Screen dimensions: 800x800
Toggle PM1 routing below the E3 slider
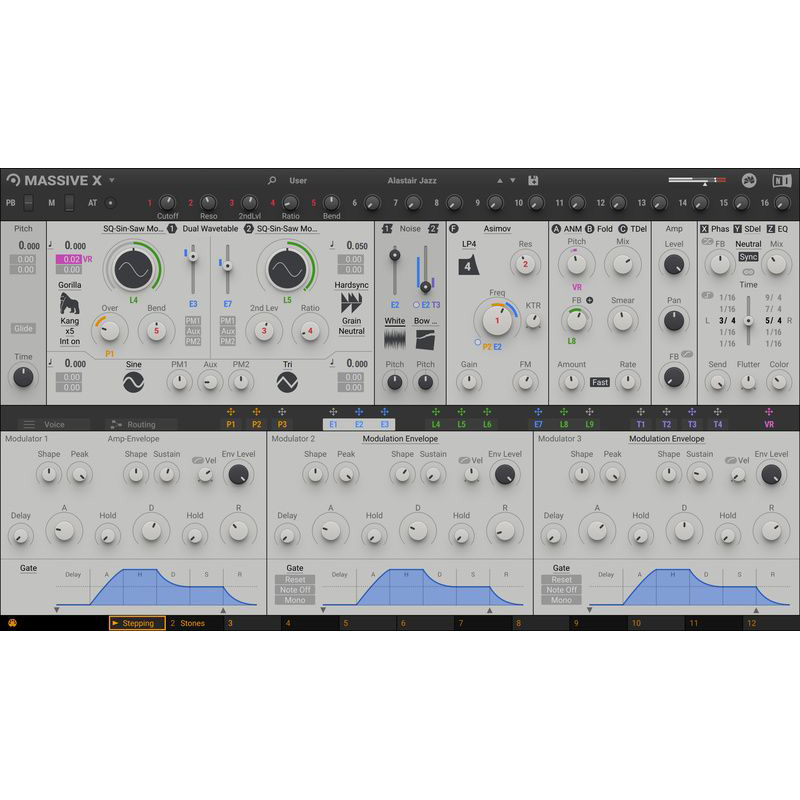[193, 320]
